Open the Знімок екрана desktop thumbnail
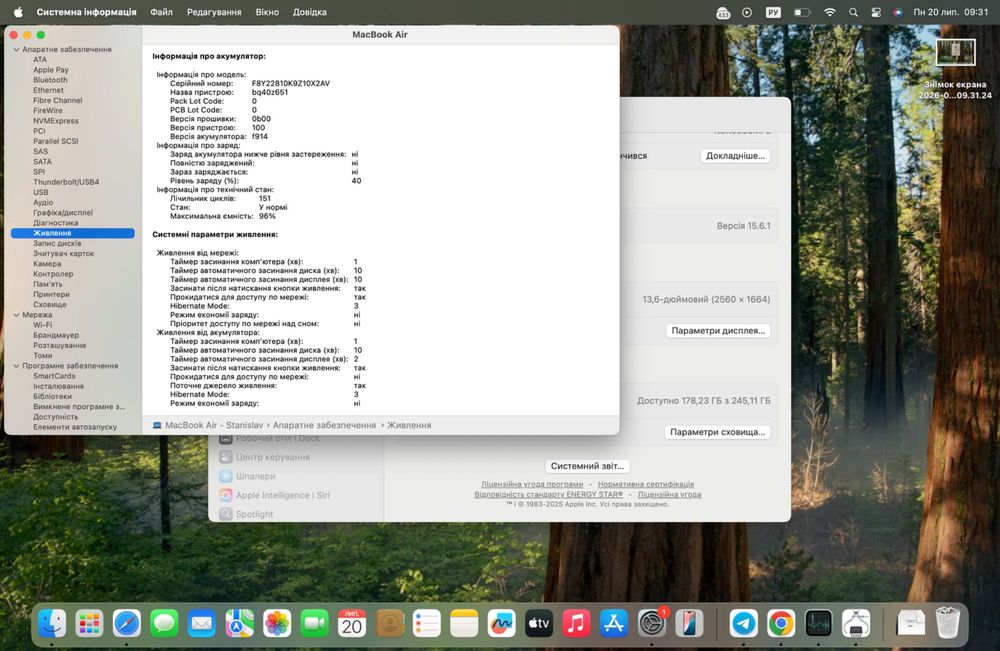Viewport: 1000px width, 651px height. tap(955, 53)
